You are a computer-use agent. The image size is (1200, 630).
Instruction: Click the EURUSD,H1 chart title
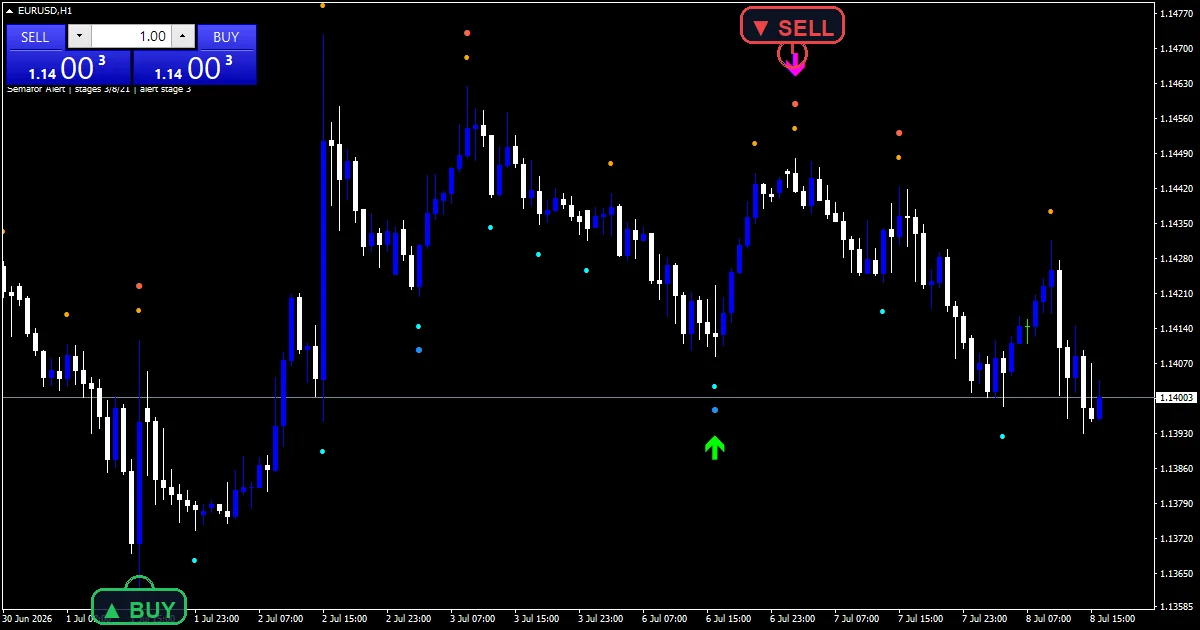tap(45, 10)
